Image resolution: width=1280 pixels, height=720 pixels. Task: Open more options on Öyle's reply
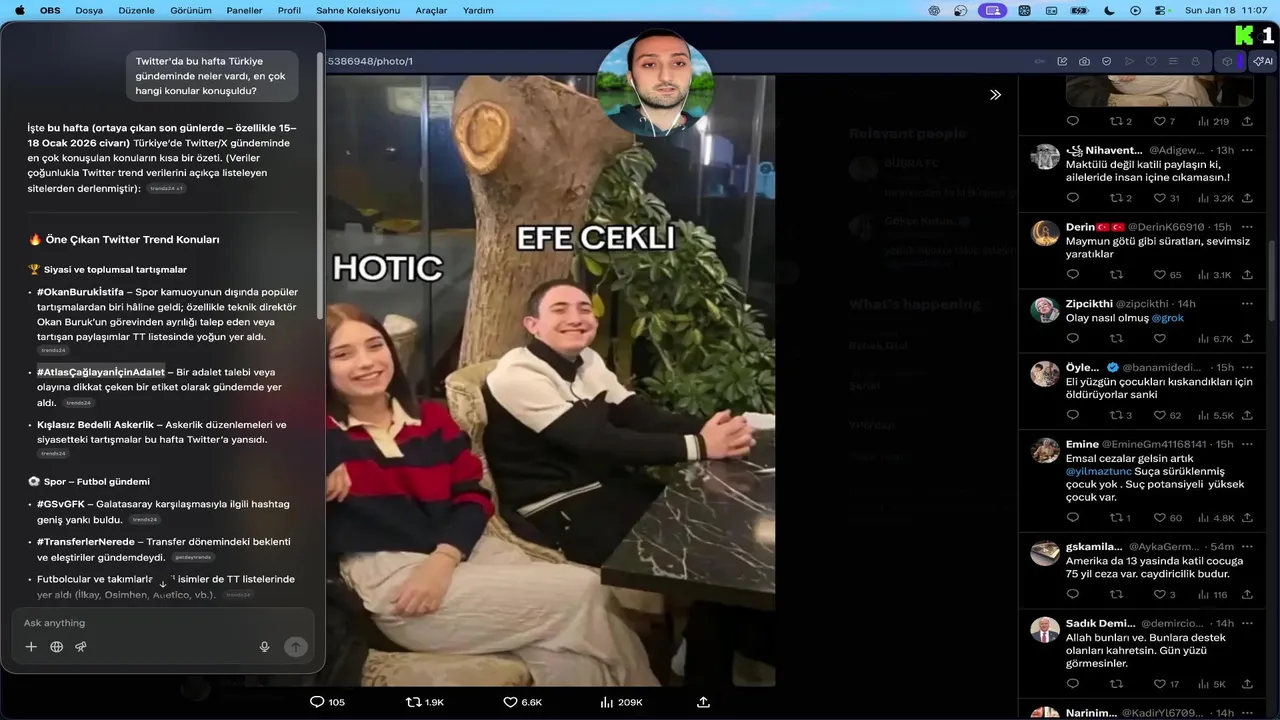pos(1247,367)
